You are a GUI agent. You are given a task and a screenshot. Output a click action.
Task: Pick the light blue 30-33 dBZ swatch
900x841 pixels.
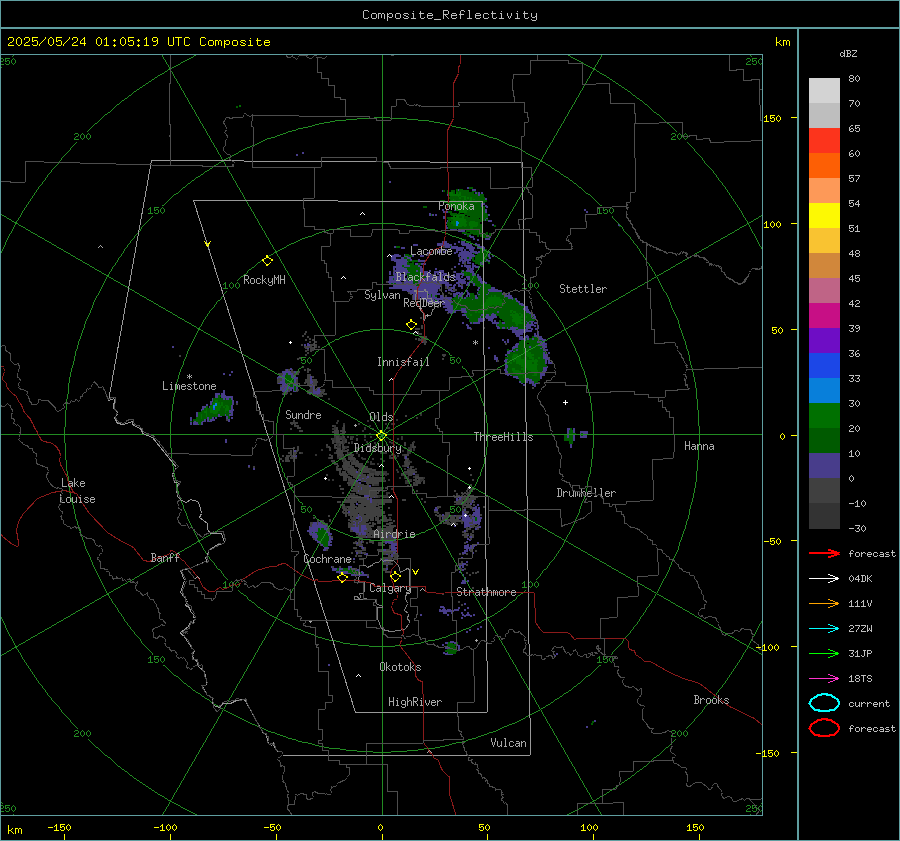[x=824, y=391]
